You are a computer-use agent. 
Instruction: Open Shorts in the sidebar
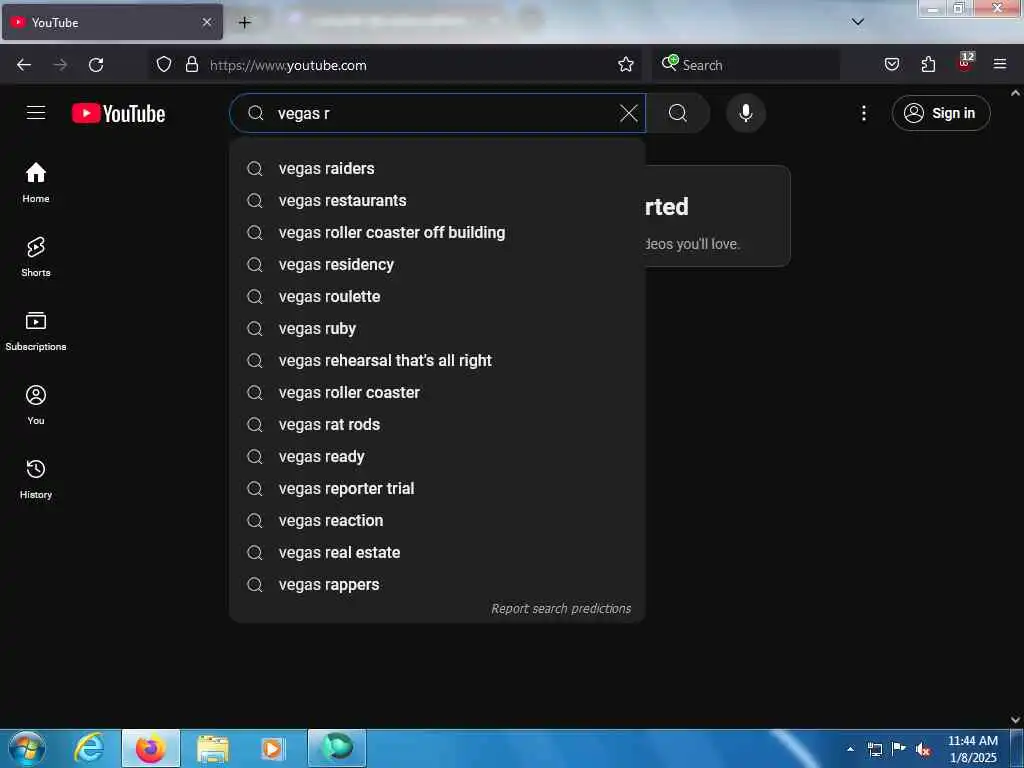coord(36,257)
